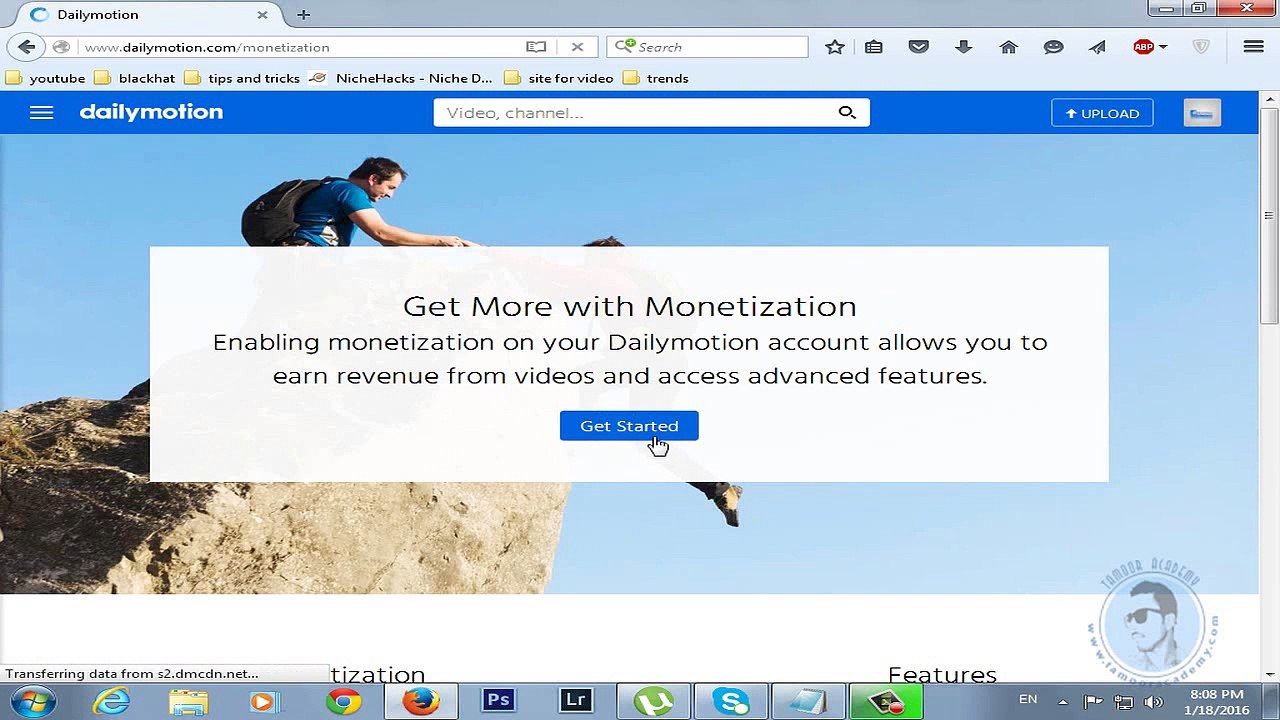1280x720 pixels.
Task: Click the paper plane share icon
Action: point(1098,47)
